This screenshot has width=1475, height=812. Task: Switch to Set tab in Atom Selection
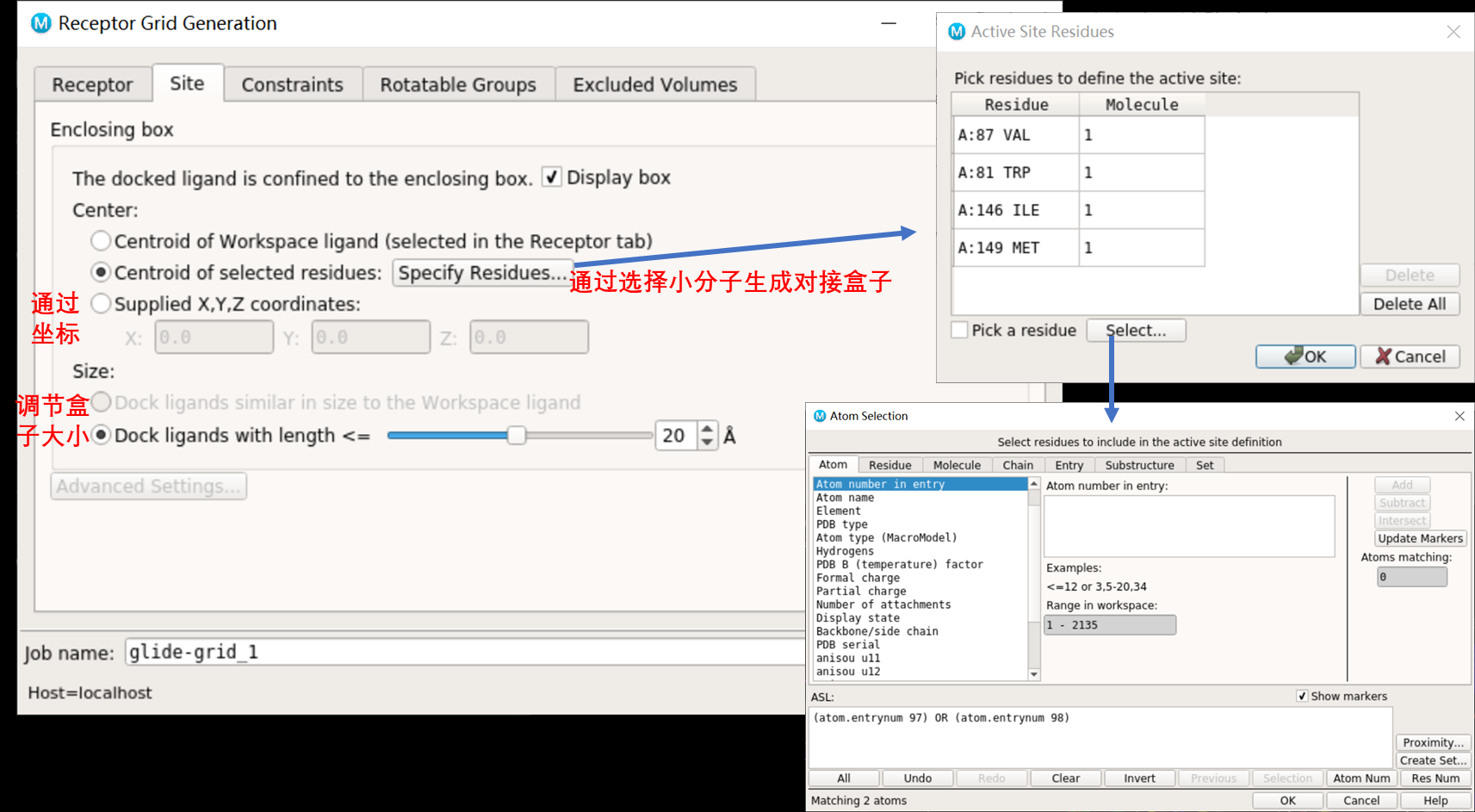1205,465
